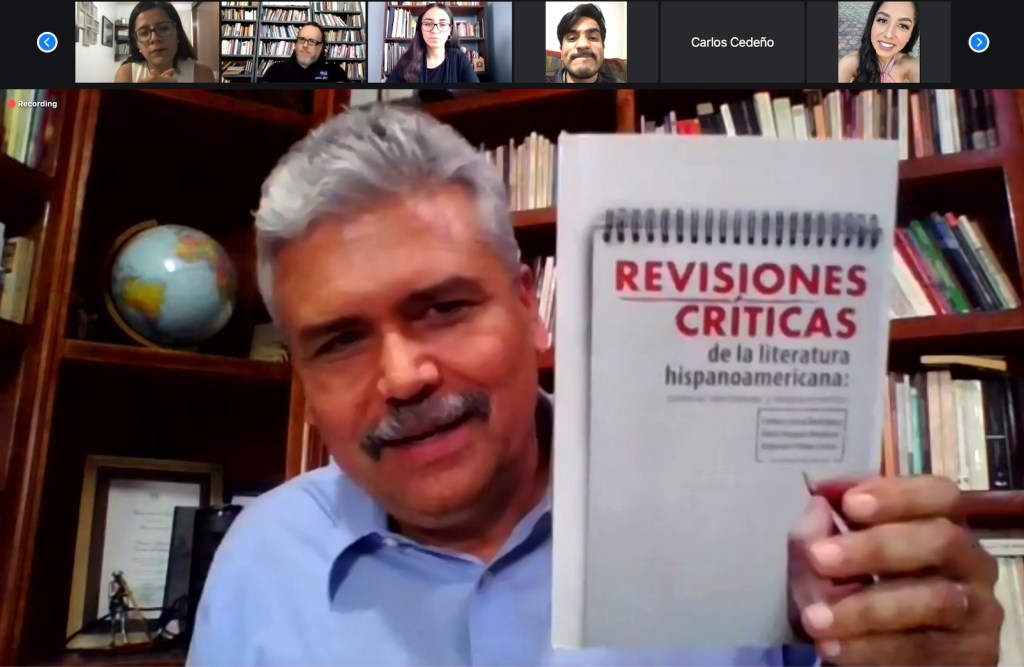
Task: Click the left arrow to show previous participants
Action: pyautogui.click(x=47, y=42)
